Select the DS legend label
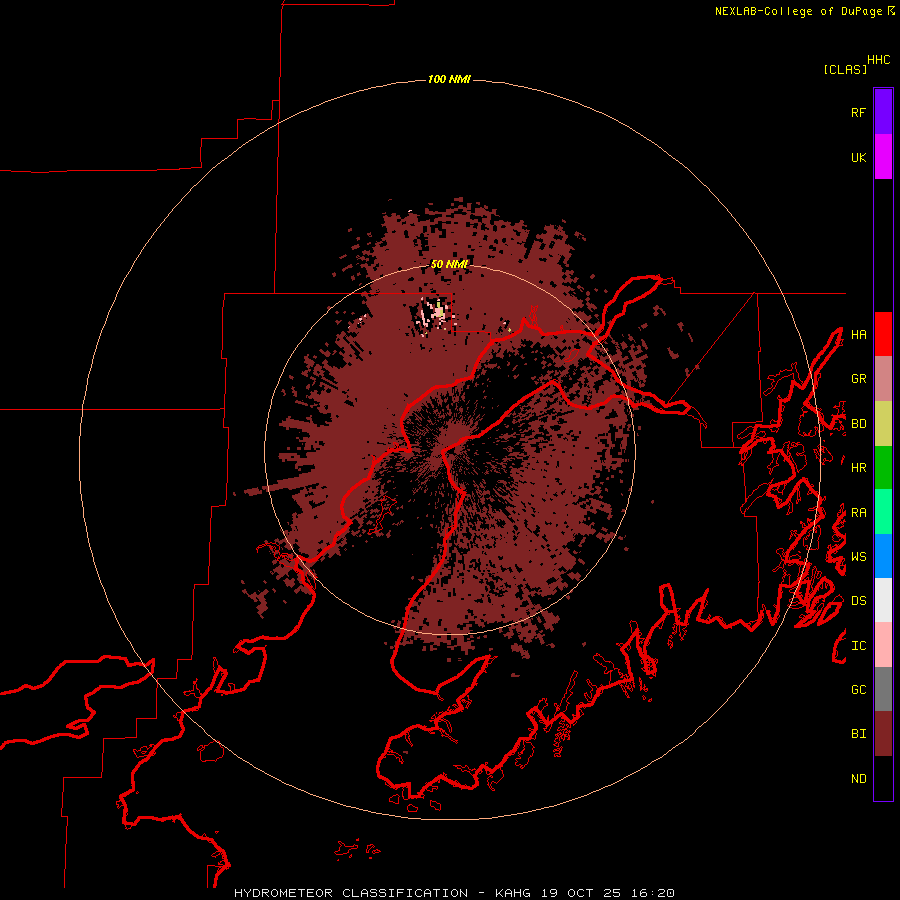The image size is (900, 900). click(858, 601)
